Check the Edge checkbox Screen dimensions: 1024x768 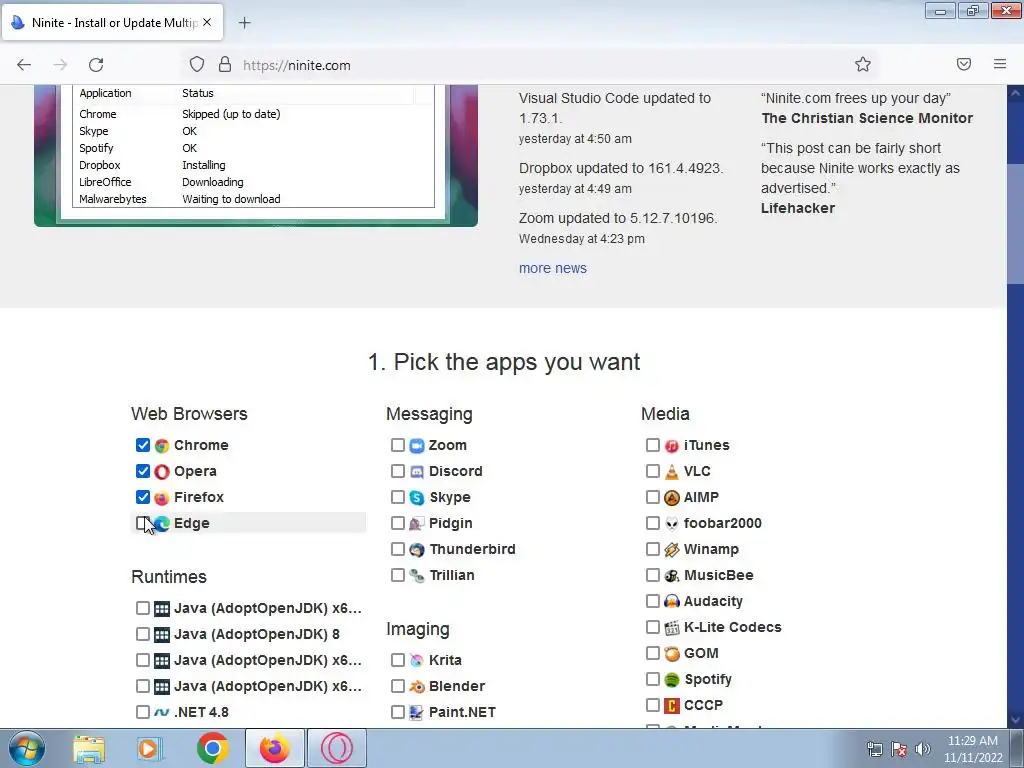[x=142, y=523]
